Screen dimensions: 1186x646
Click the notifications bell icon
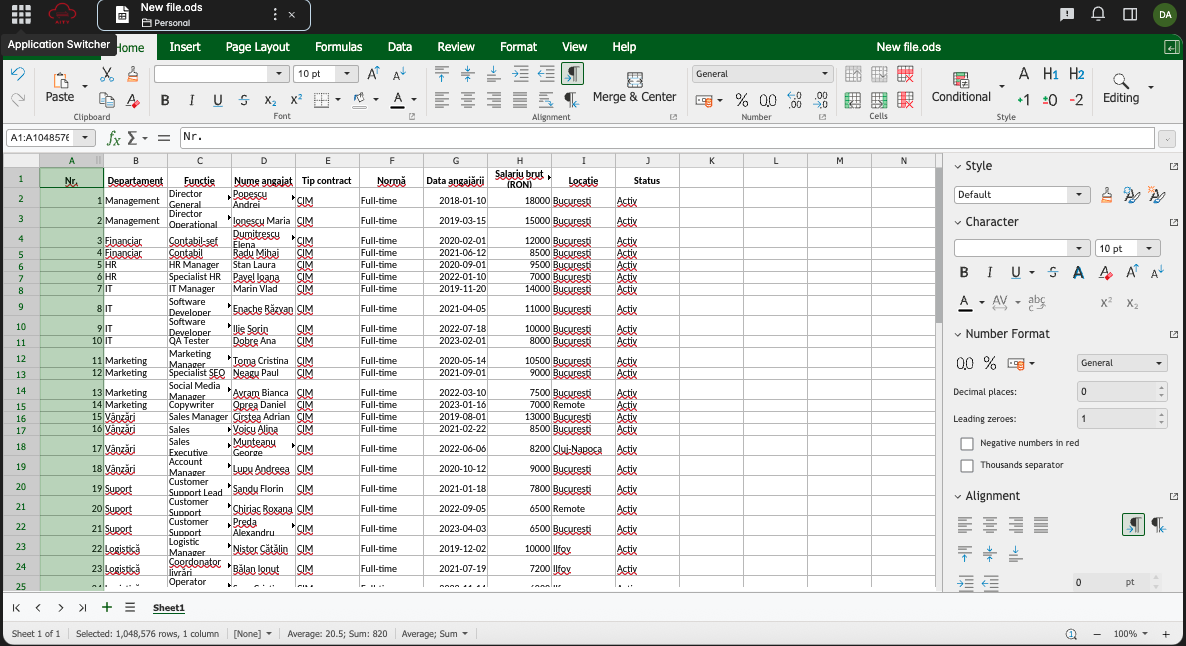(x=1098, y=14)
